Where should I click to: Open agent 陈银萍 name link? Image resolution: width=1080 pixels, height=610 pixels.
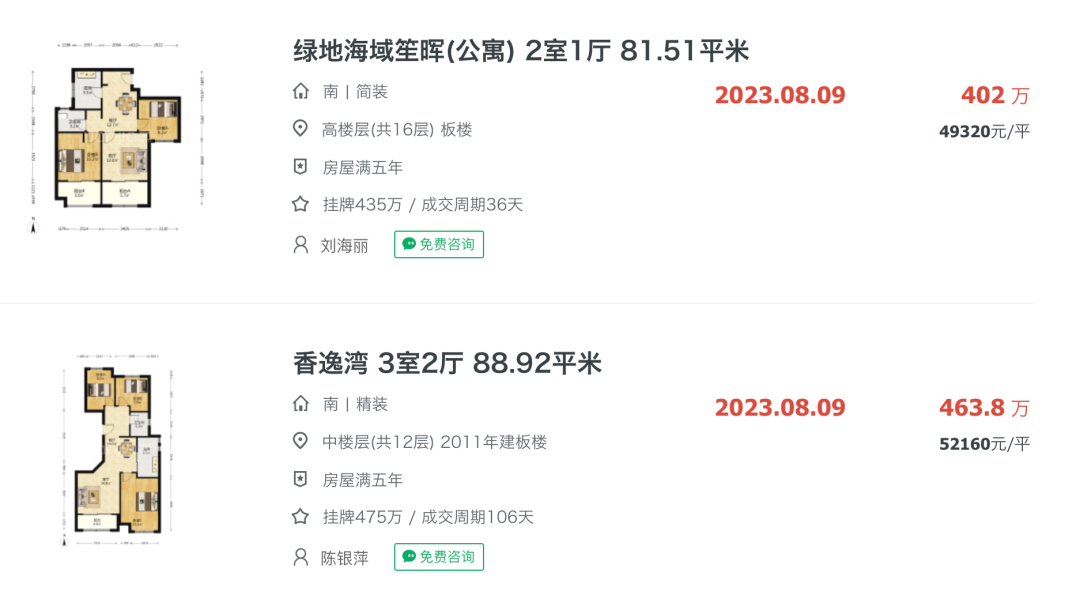coord(344,558)
